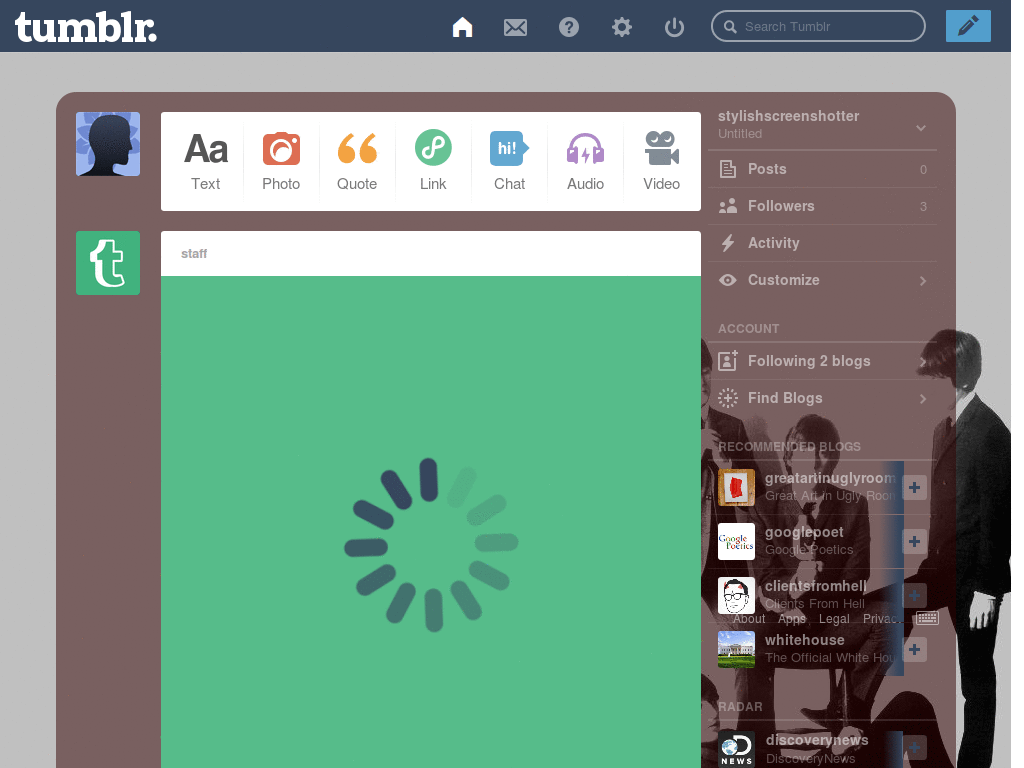The width and height of the screenshot is (1024, 768).
Task: Create a new Audio post
Action: [585, 161]
